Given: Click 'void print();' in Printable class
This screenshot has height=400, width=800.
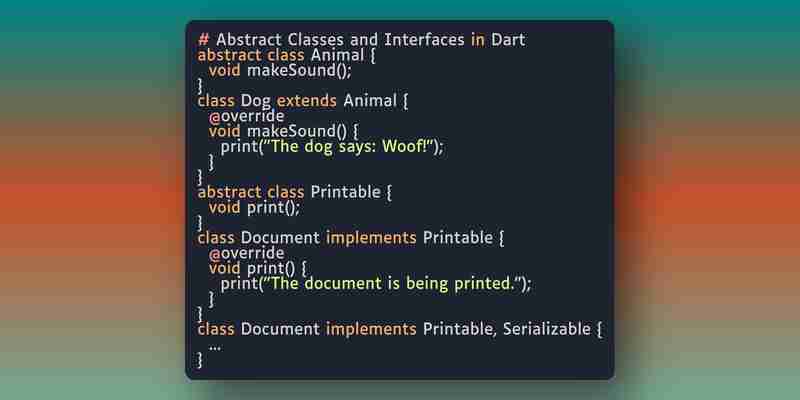Looking at the screenshot, I should point(255,208).
